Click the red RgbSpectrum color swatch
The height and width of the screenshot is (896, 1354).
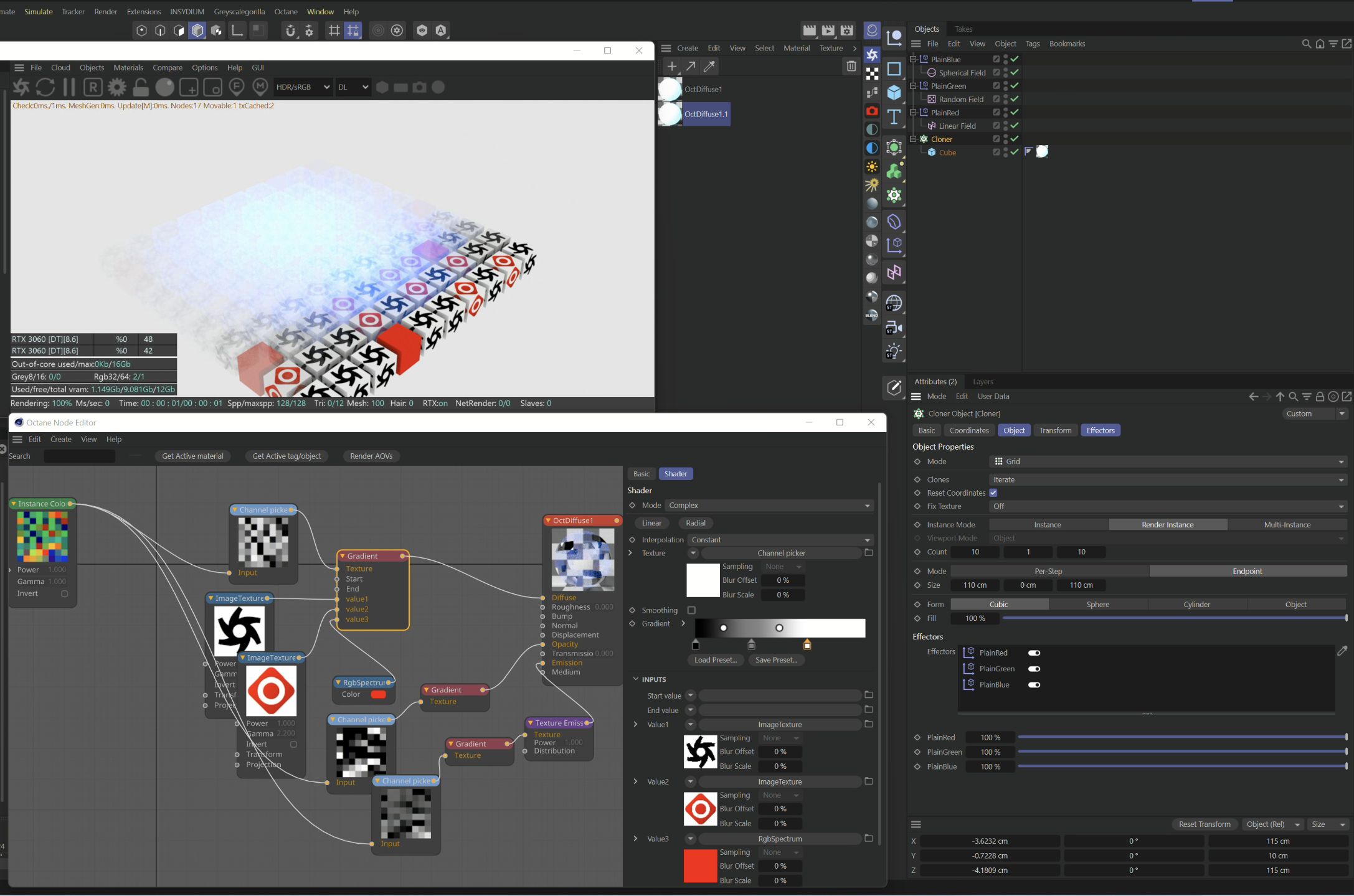378,694
